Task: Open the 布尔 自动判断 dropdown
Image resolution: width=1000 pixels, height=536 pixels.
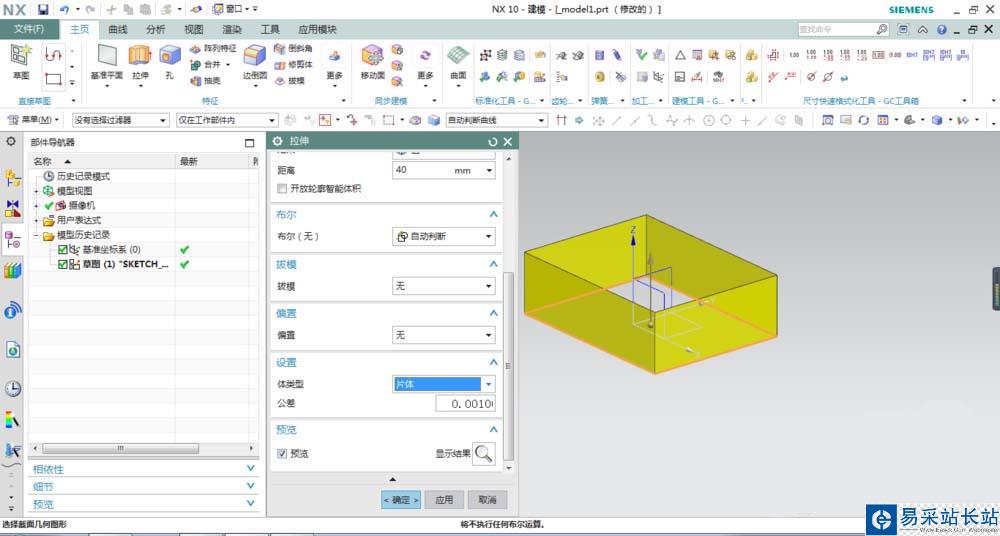Action: pyautogui.click(x=443, y=236)
